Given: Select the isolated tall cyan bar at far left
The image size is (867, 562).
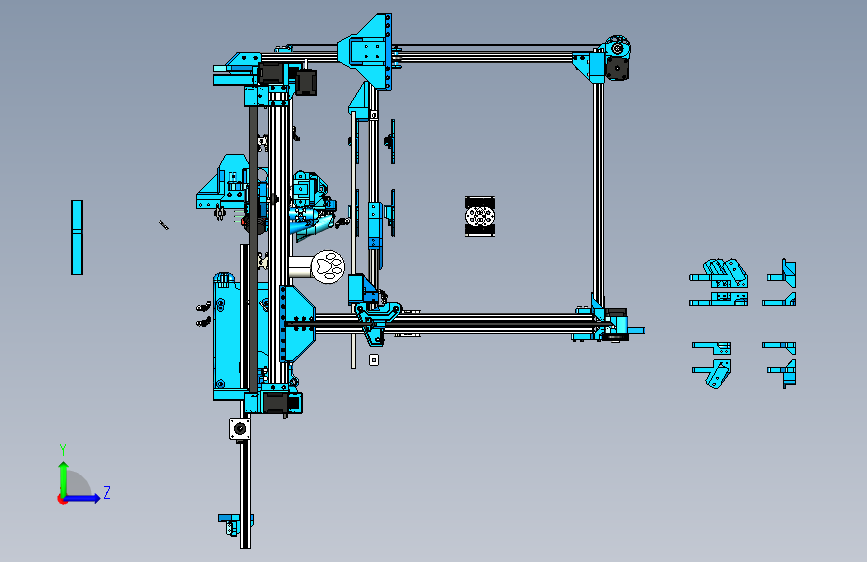Looking at the screenshot, I should click(x=77, y=237).
